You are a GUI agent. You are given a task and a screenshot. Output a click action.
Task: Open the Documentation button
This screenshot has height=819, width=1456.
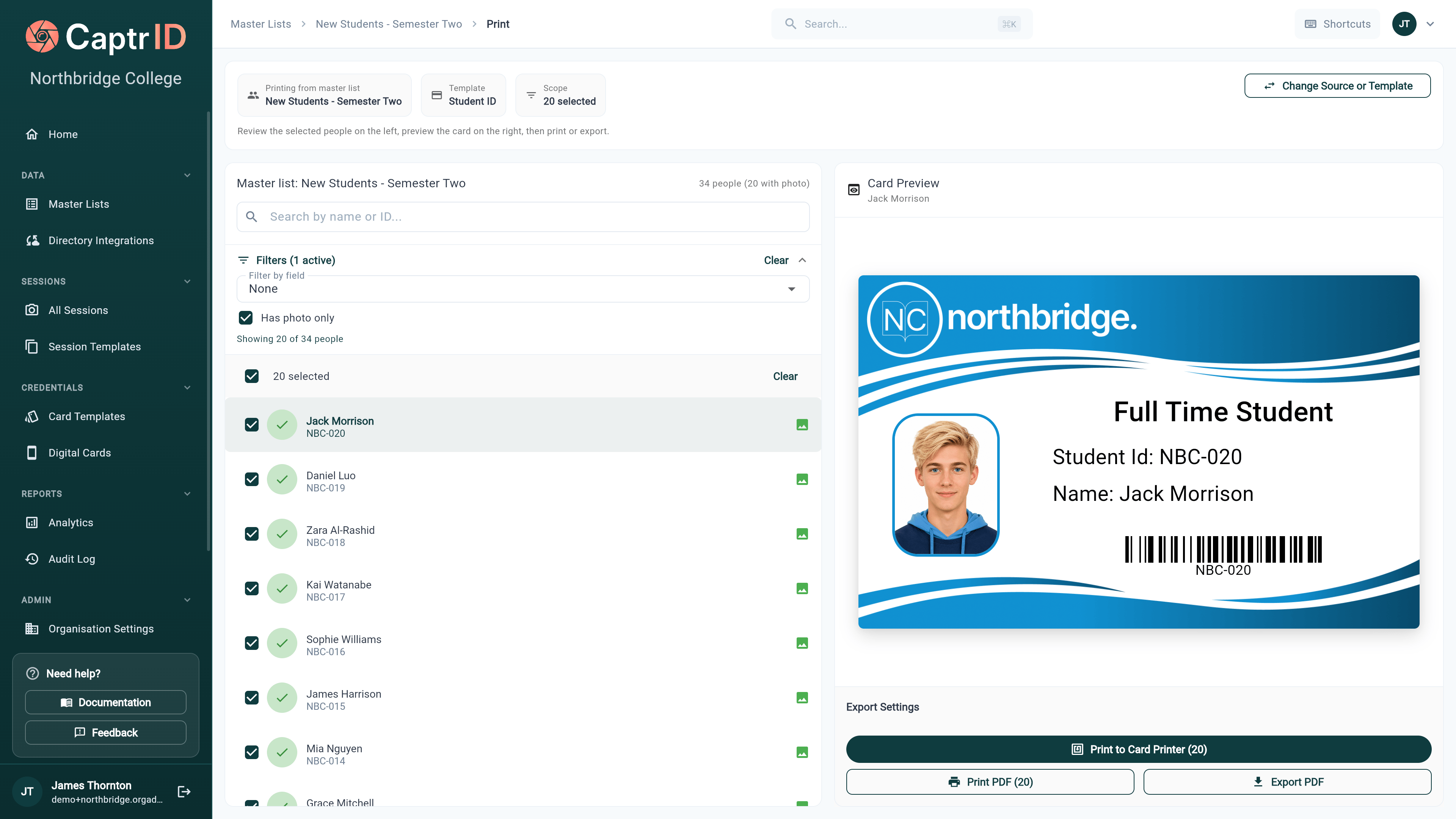coord(106,702)
